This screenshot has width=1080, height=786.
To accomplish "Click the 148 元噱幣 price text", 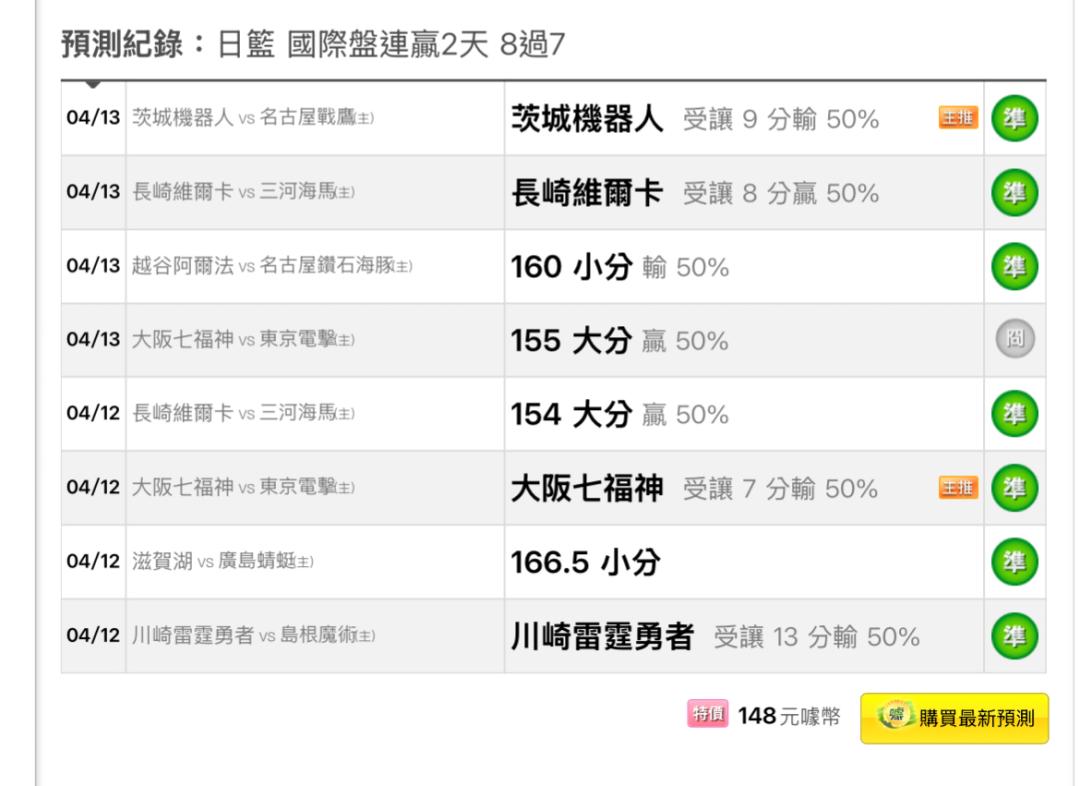I will pos(789,716).
